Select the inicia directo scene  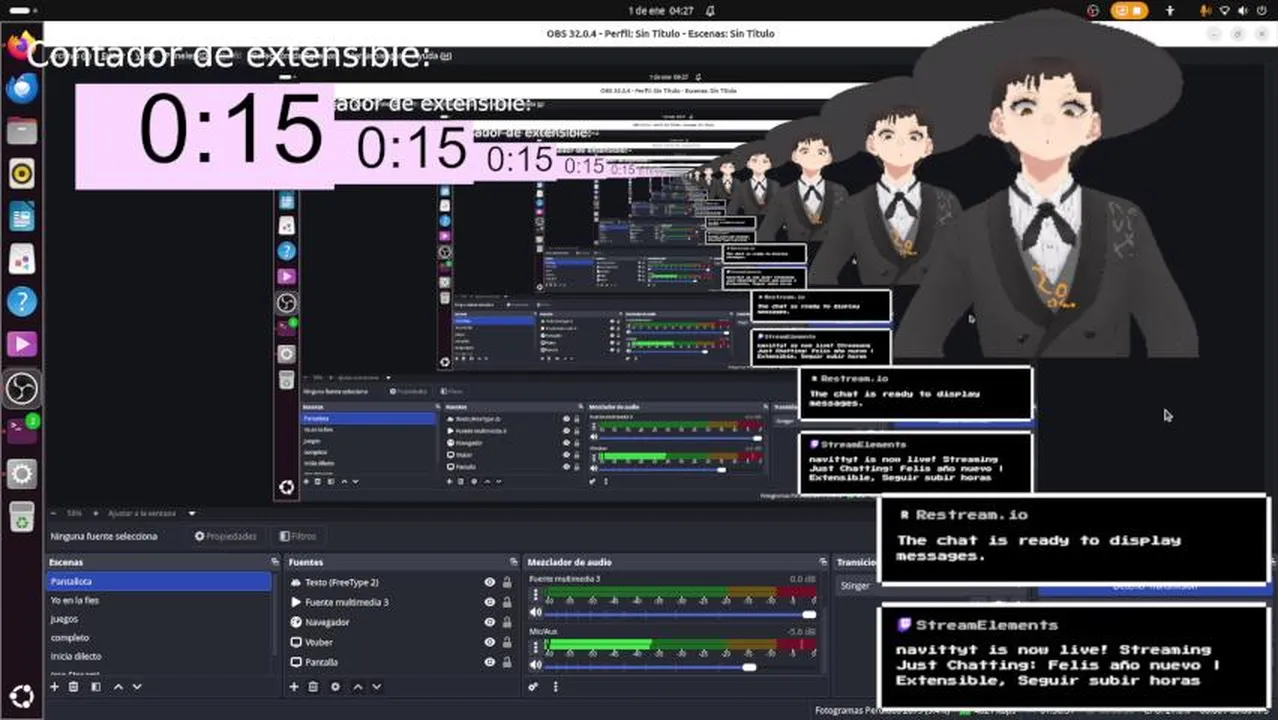[x=160, y=656]
